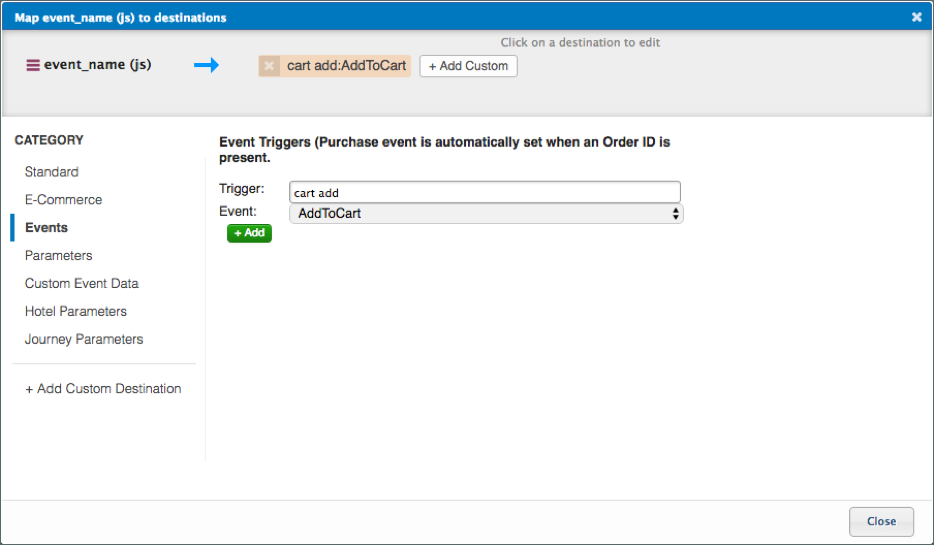934x545 pixels.
Task: Edit the cart add:AddToCart destination
Action: [x=346, y=66]
